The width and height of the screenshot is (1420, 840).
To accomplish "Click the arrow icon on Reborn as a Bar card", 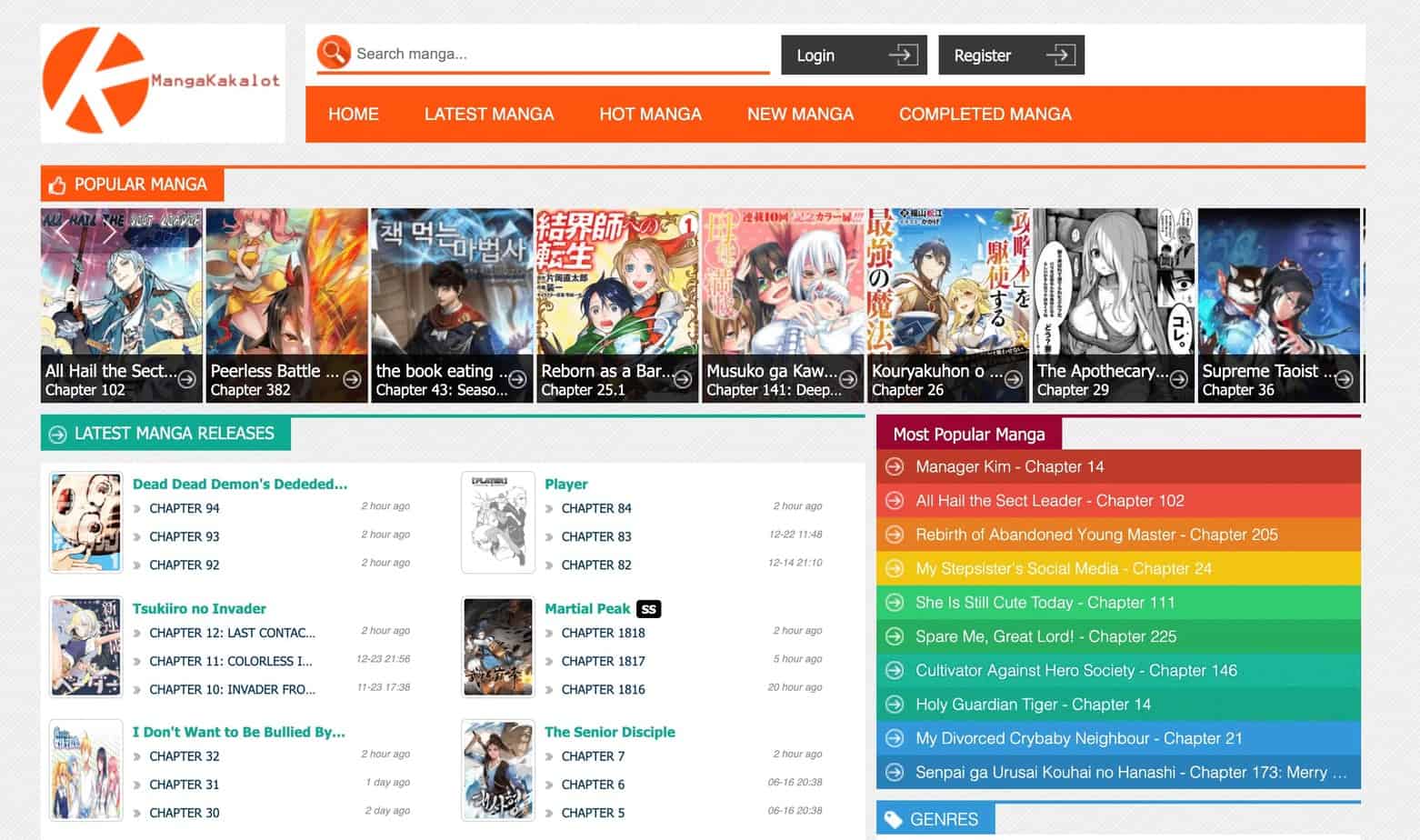I will coord(683,379).
